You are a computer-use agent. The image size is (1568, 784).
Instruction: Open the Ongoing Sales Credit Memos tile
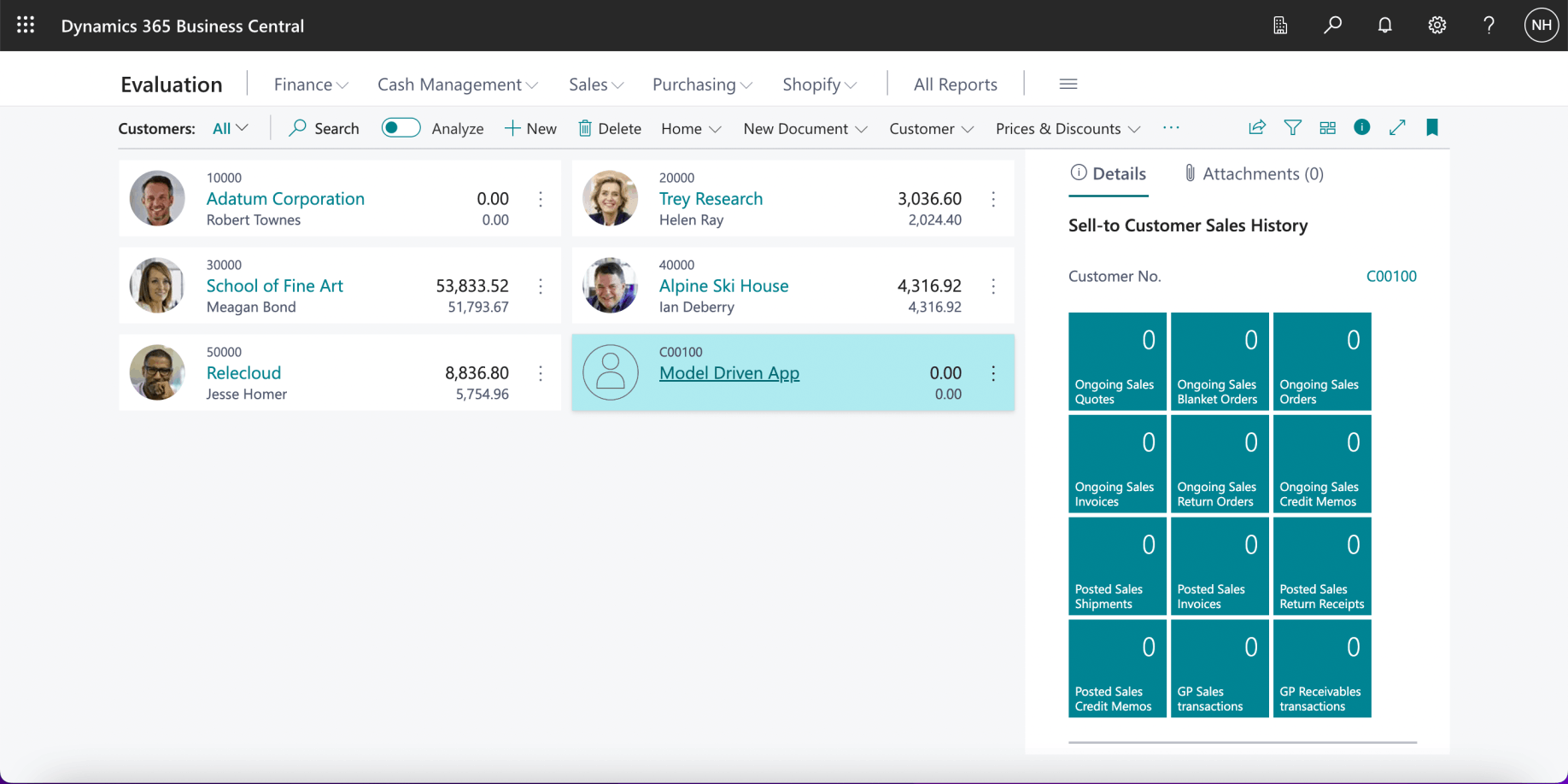point(1322,464)
